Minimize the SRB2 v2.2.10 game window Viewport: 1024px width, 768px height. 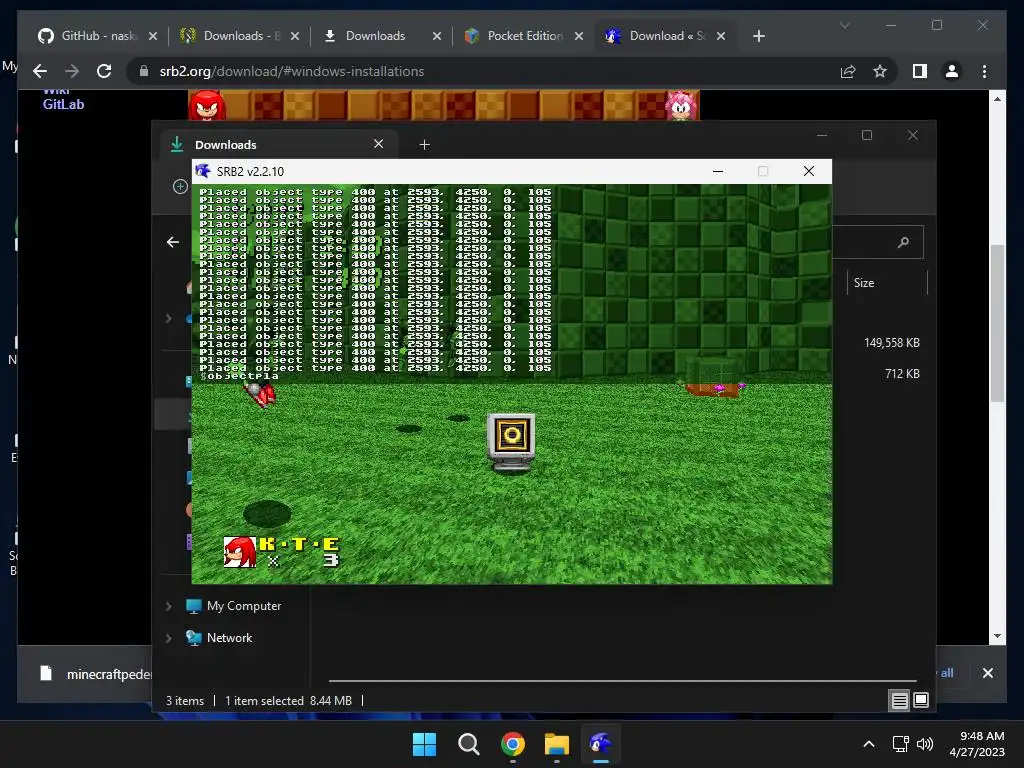coord(718,171)
